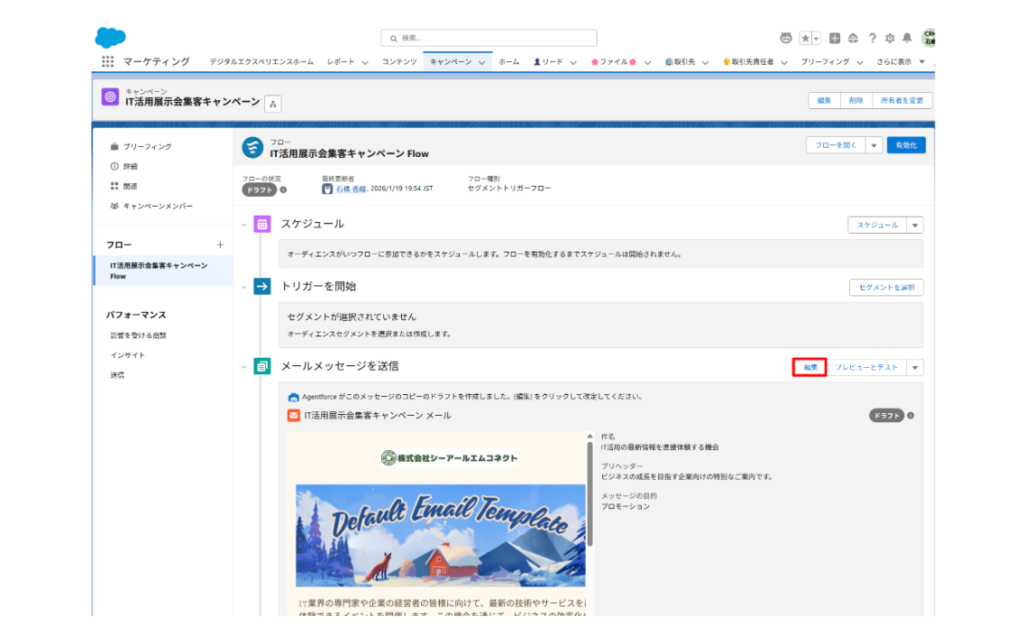Click the スケジュール button
The height and width of the screenshot is (644, 1024).
tap(877, 225)
